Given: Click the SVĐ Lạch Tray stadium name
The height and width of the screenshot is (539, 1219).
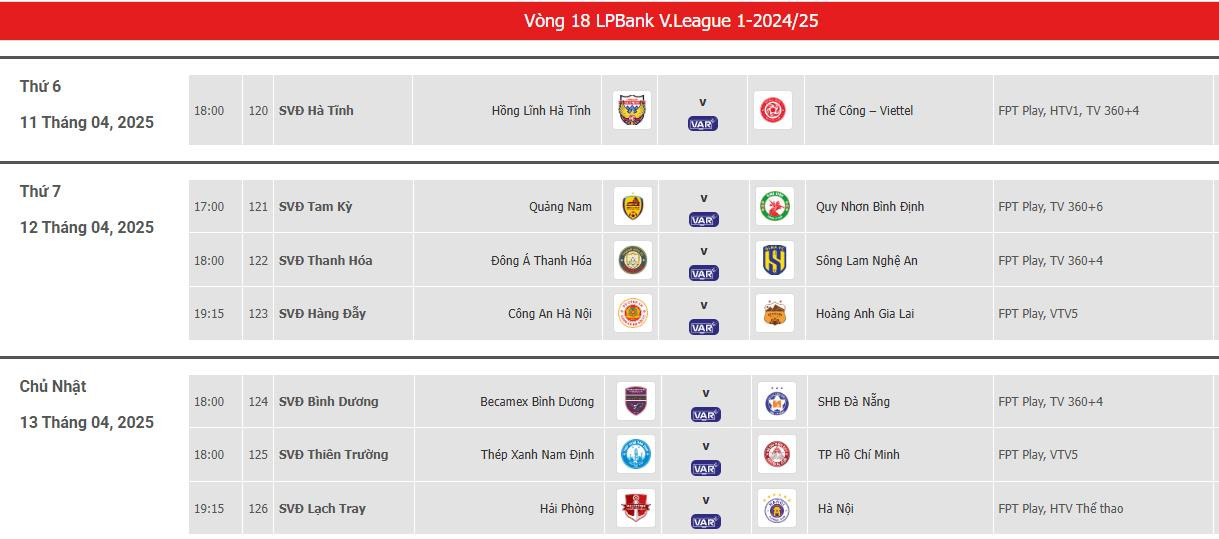Looking at the screenshot, I should point(322,509).
